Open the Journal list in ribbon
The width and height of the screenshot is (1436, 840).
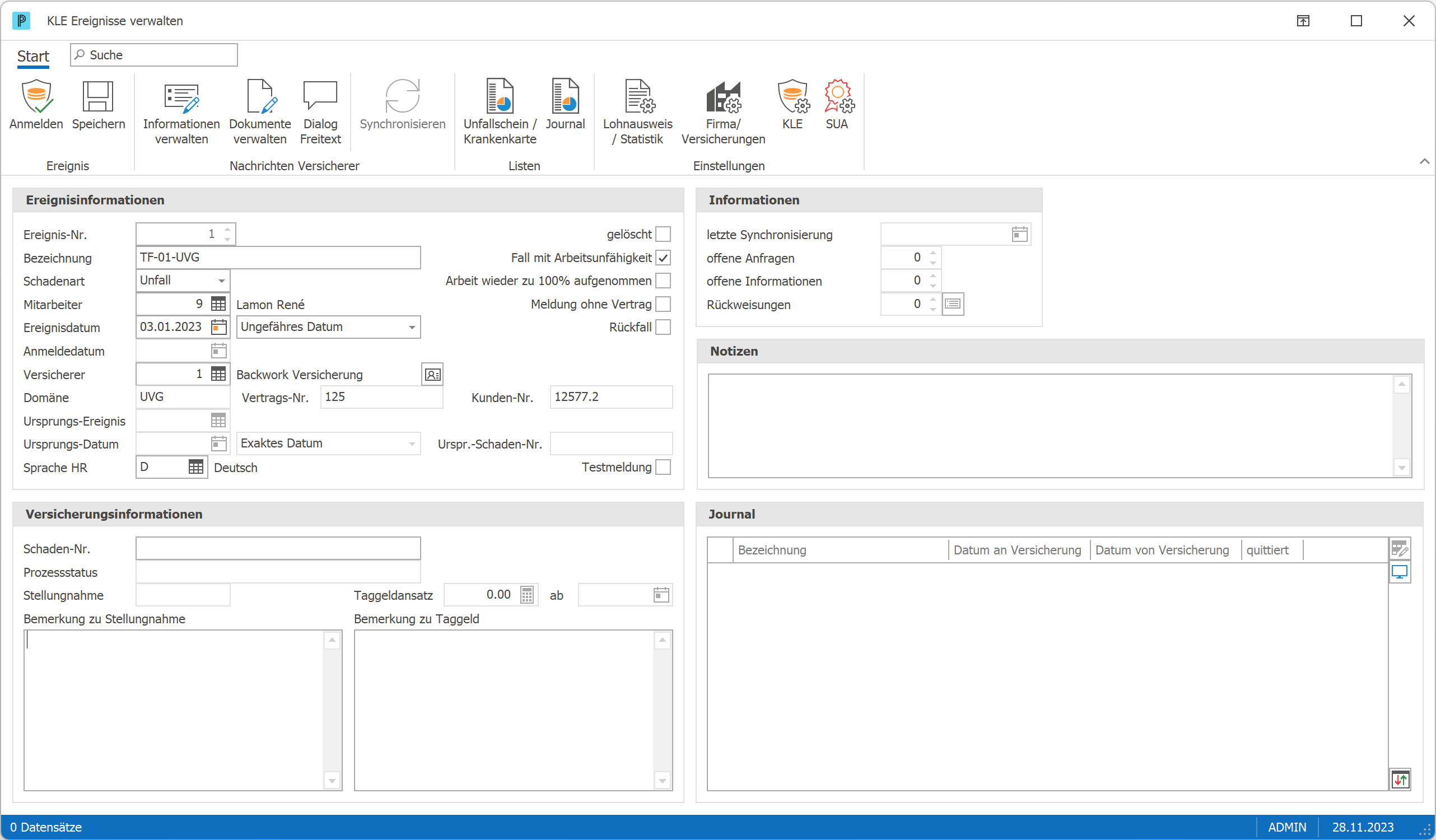coord(565,105)
